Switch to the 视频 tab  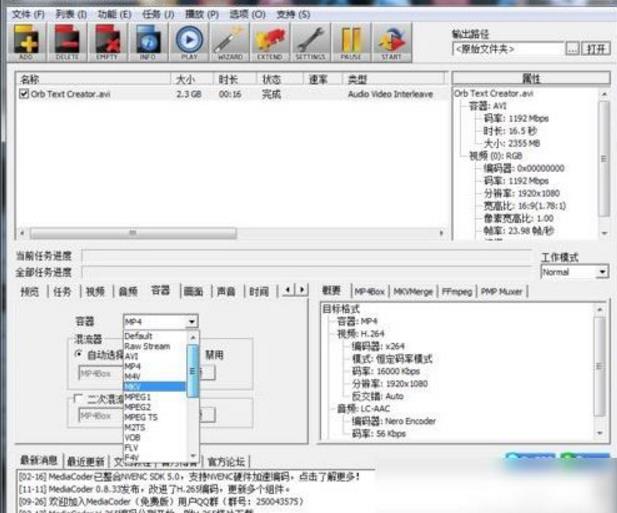(95, 292)
